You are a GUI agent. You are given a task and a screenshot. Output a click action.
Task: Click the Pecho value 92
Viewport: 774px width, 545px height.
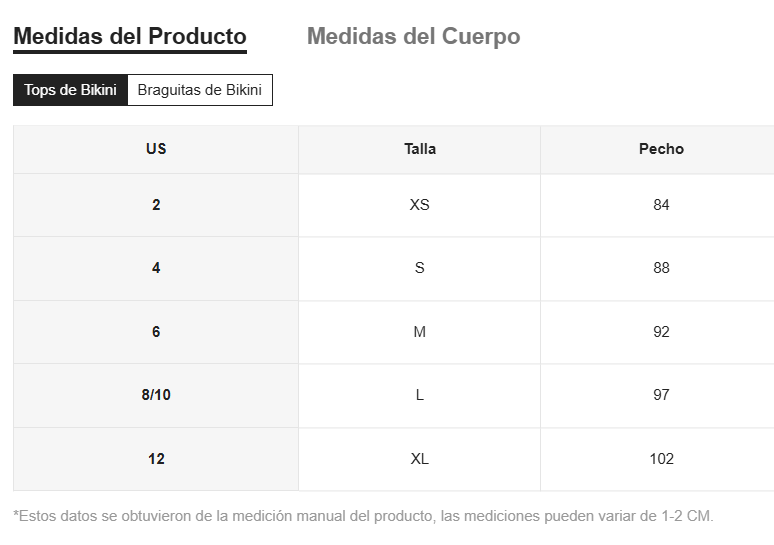pyautogui.click(x=661, y=332)
